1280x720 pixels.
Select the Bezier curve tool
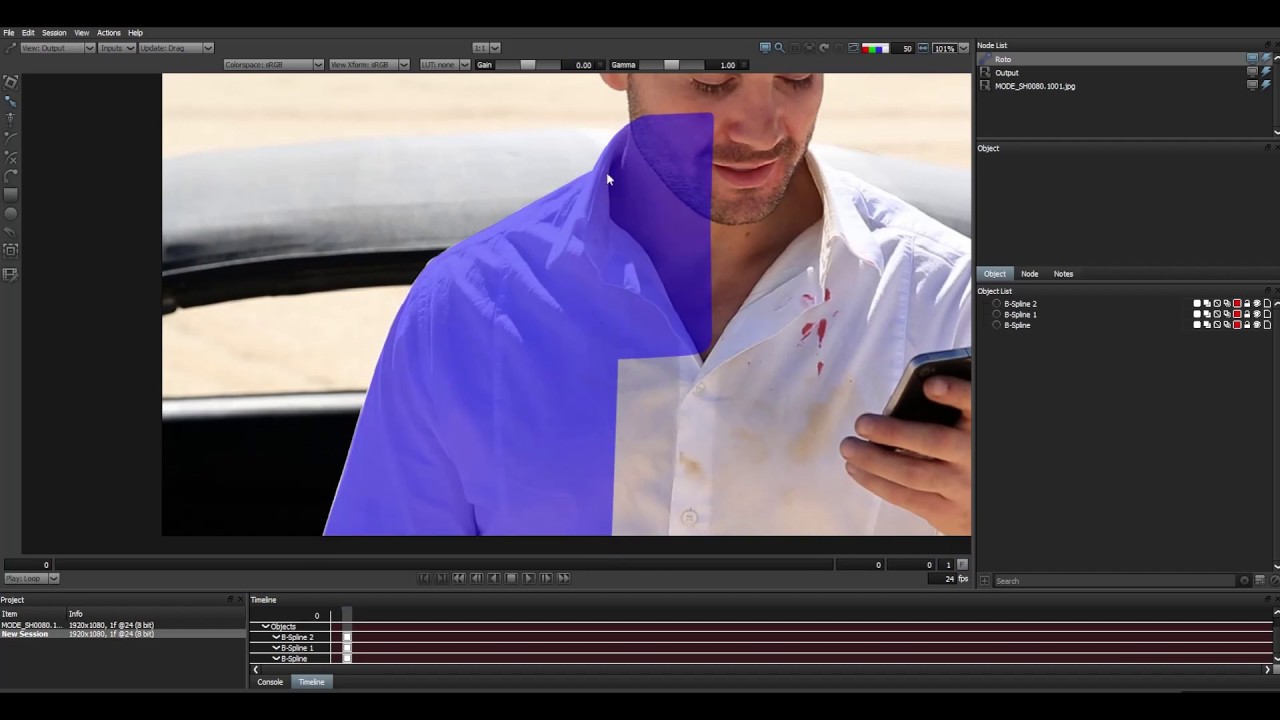click(11, 137)
